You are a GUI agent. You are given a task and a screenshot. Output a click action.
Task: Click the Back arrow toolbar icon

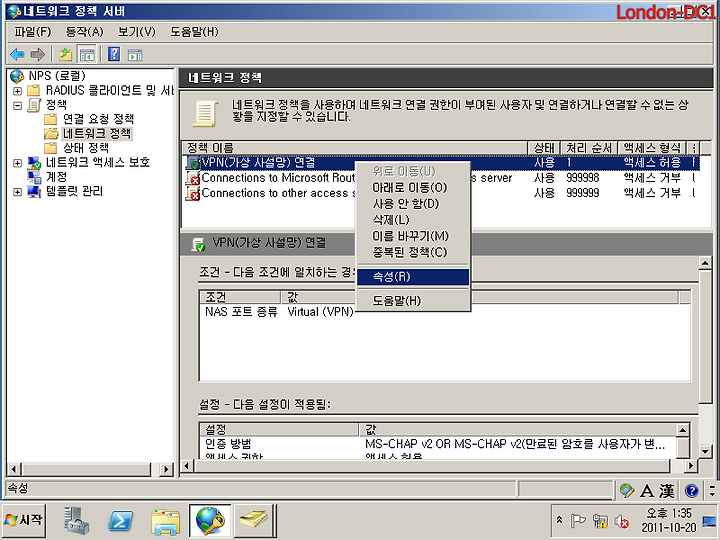[x=17, y=55]
